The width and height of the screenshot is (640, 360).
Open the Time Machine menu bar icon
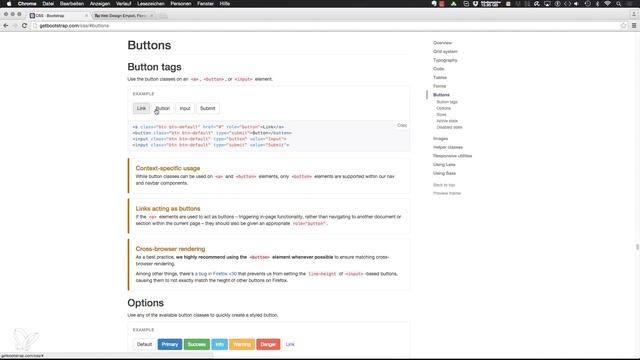click(x=587, y=4)
